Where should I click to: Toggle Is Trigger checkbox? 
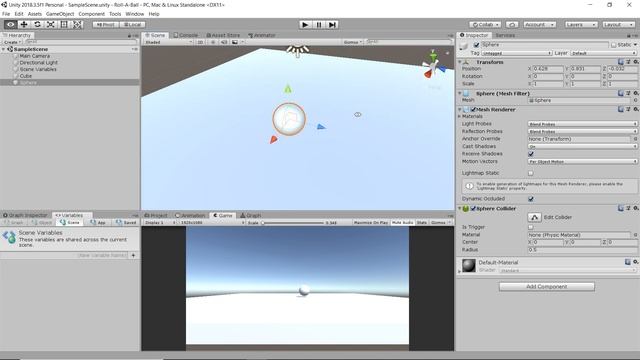[531, 227]
